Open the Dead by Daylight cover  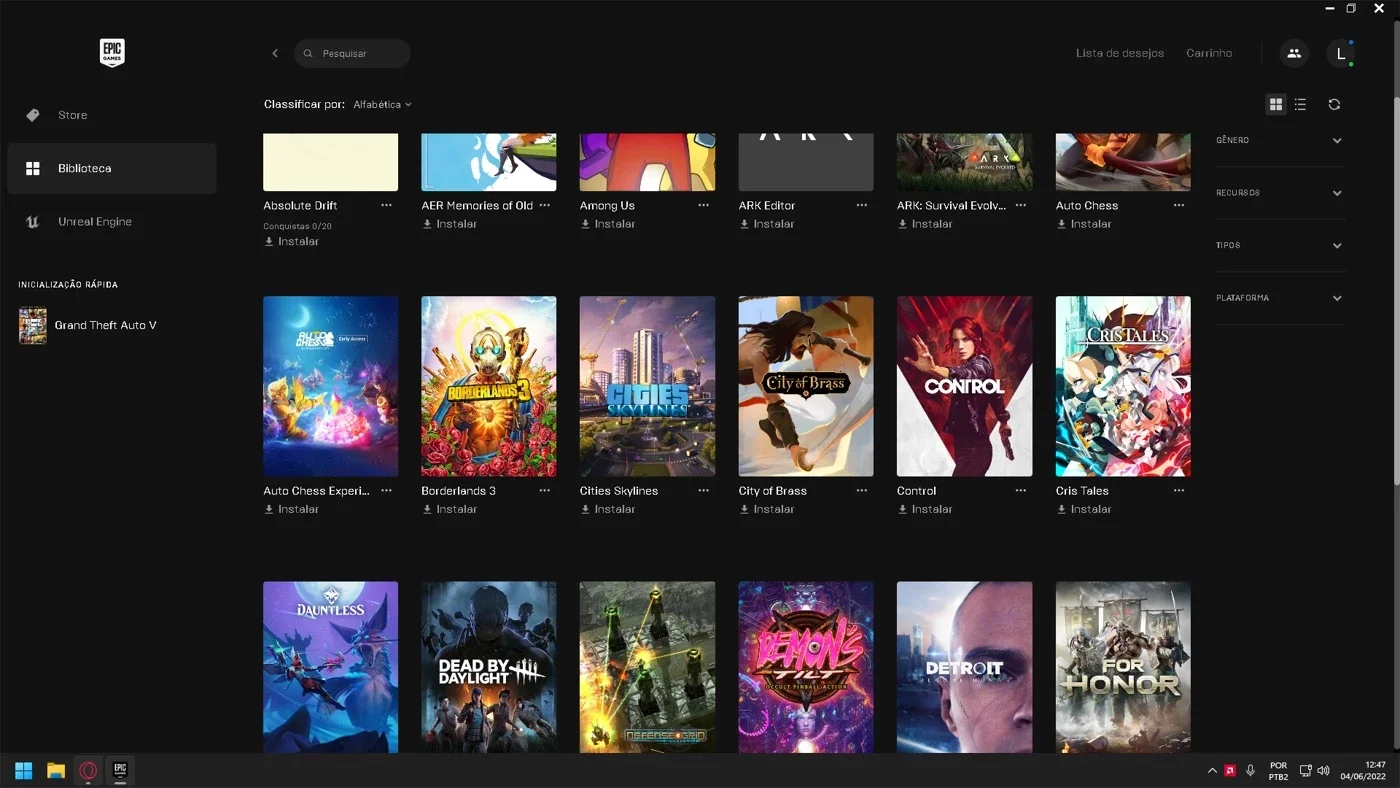489,667
